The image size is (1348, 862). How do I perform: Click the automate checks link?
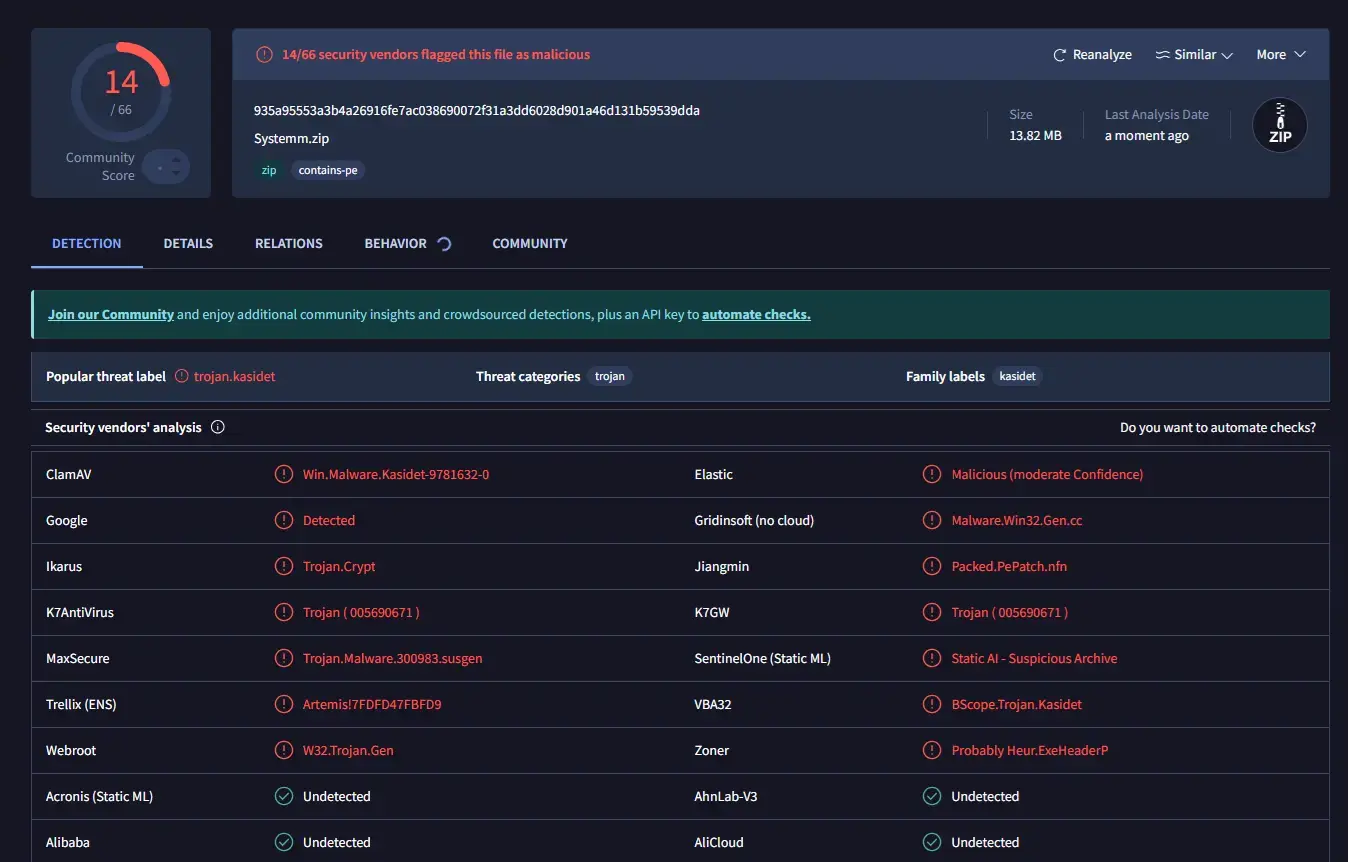(x=756, y=314)
